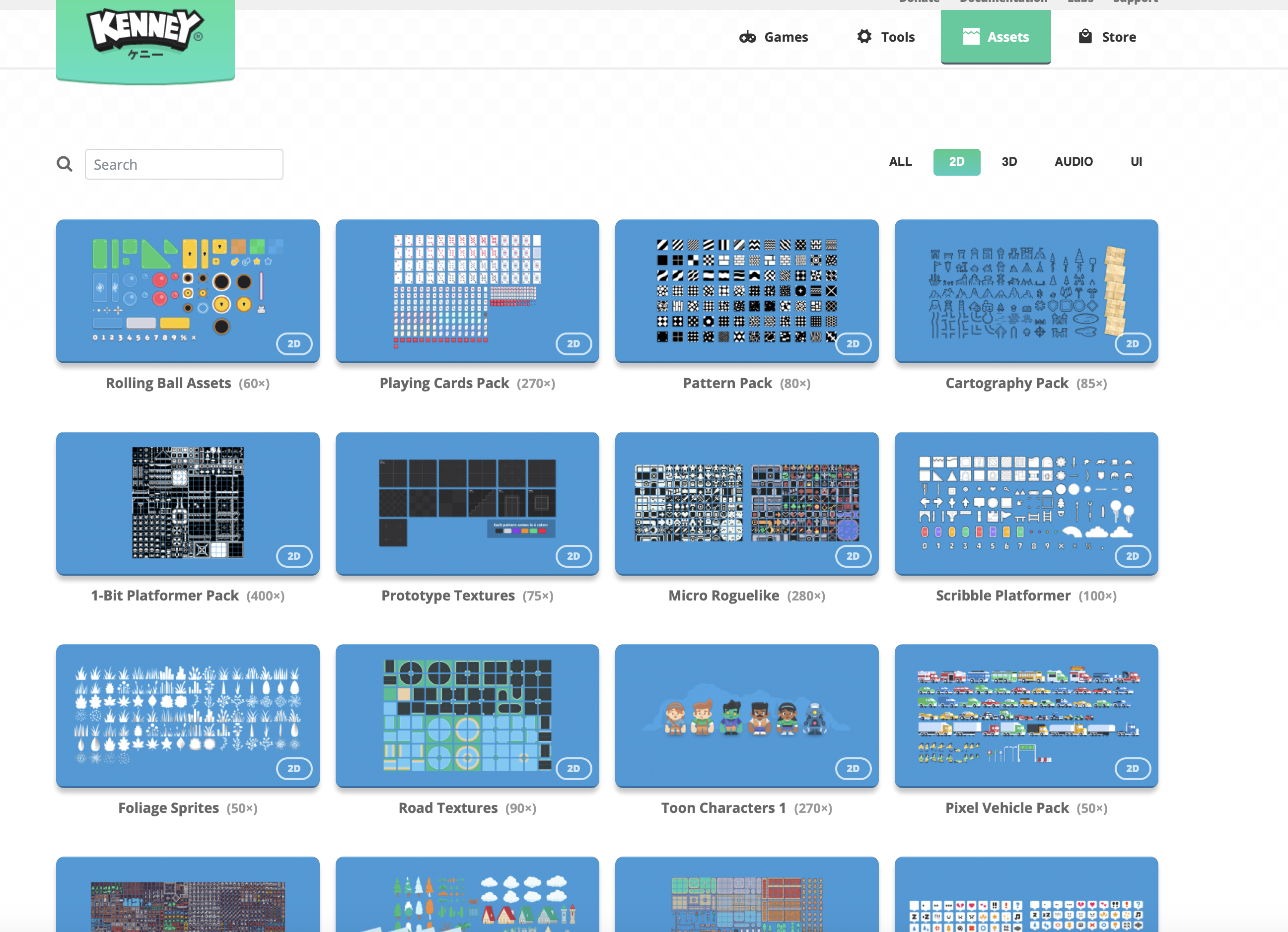Click the Playing Cards Pack title link
The width and height of the screenshot is (1288, 932).
pos(445,383)
